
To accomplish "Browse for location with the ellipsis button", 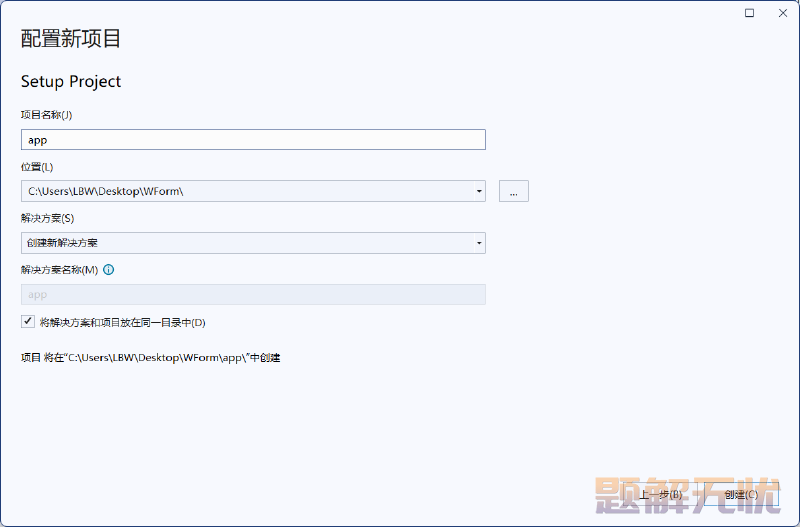I will [x=514, y=191].
